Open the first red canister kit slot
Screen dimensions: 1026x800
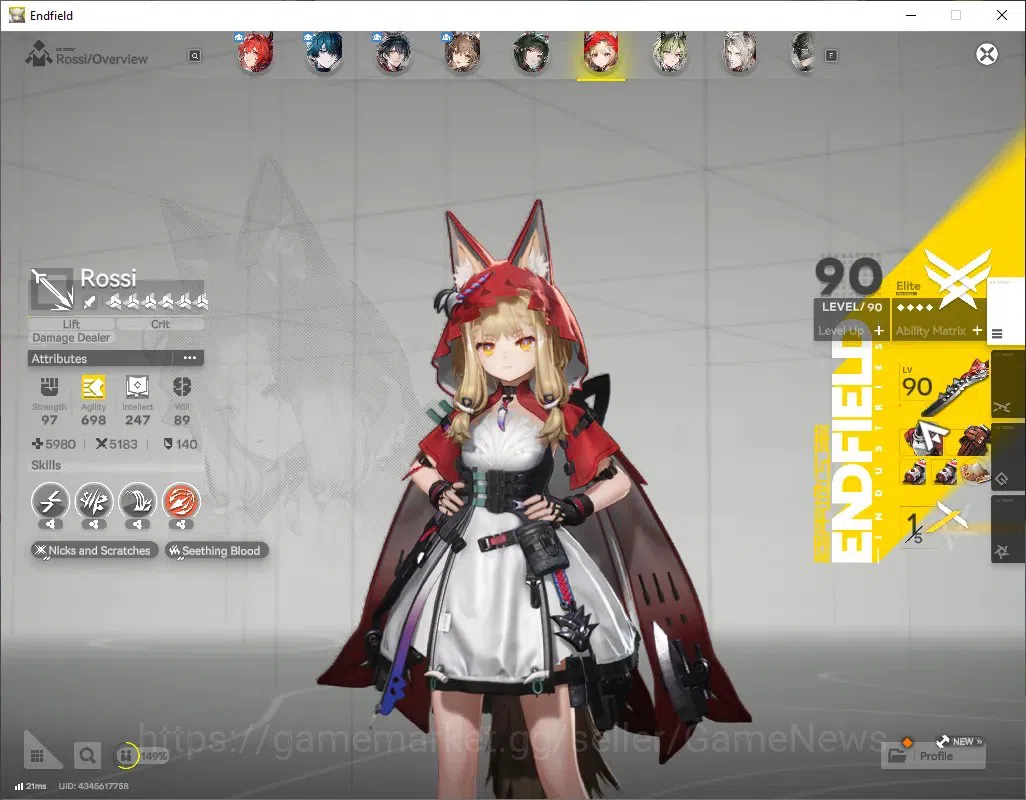(x=913, y=472)
